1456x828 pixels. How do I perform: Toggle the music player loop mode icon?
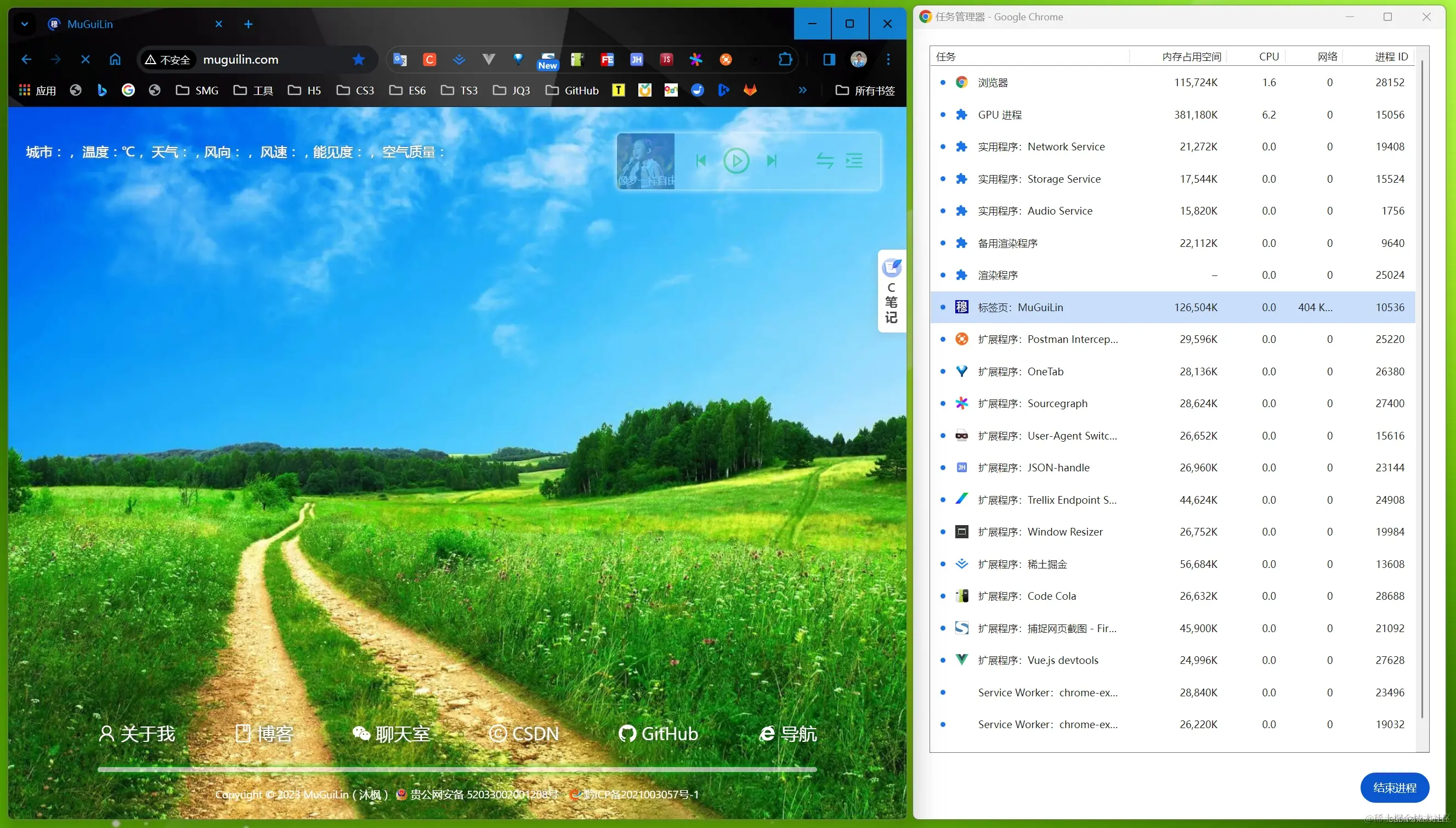[825, 161]
